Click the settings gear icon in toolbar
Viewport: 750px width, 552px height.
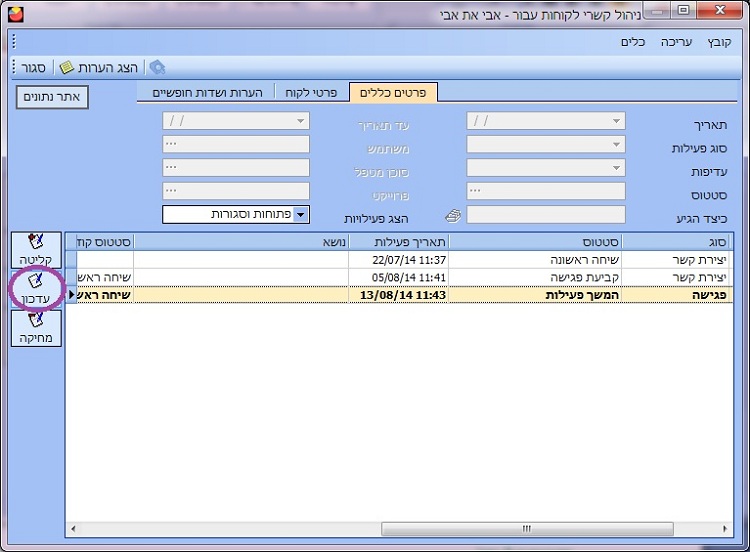tap(157, 67)
